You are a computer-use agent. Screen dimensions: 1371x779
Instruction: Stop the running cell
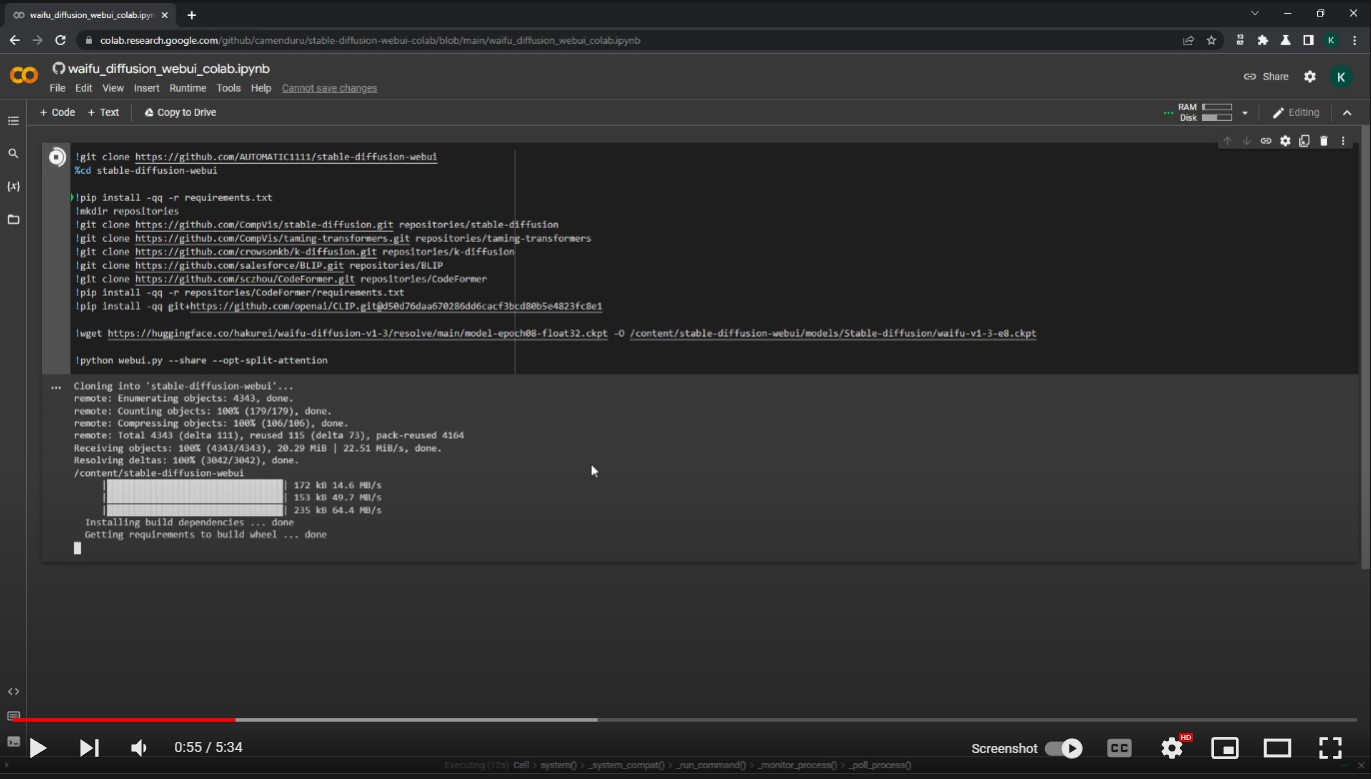[57, 157]
